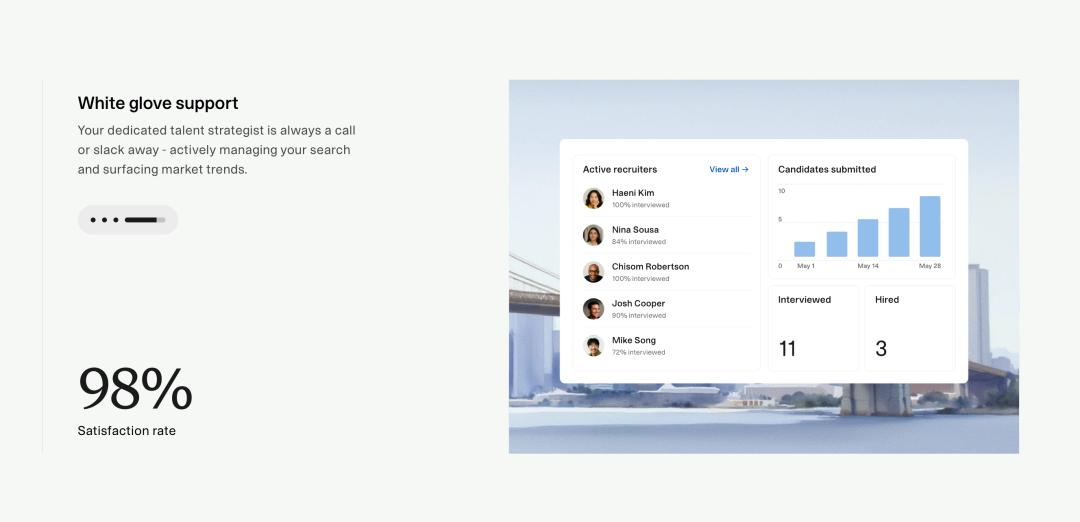Select the second carousel dot
The image size is (1080, 522).
pyautogui.click(x=105, y=220)
